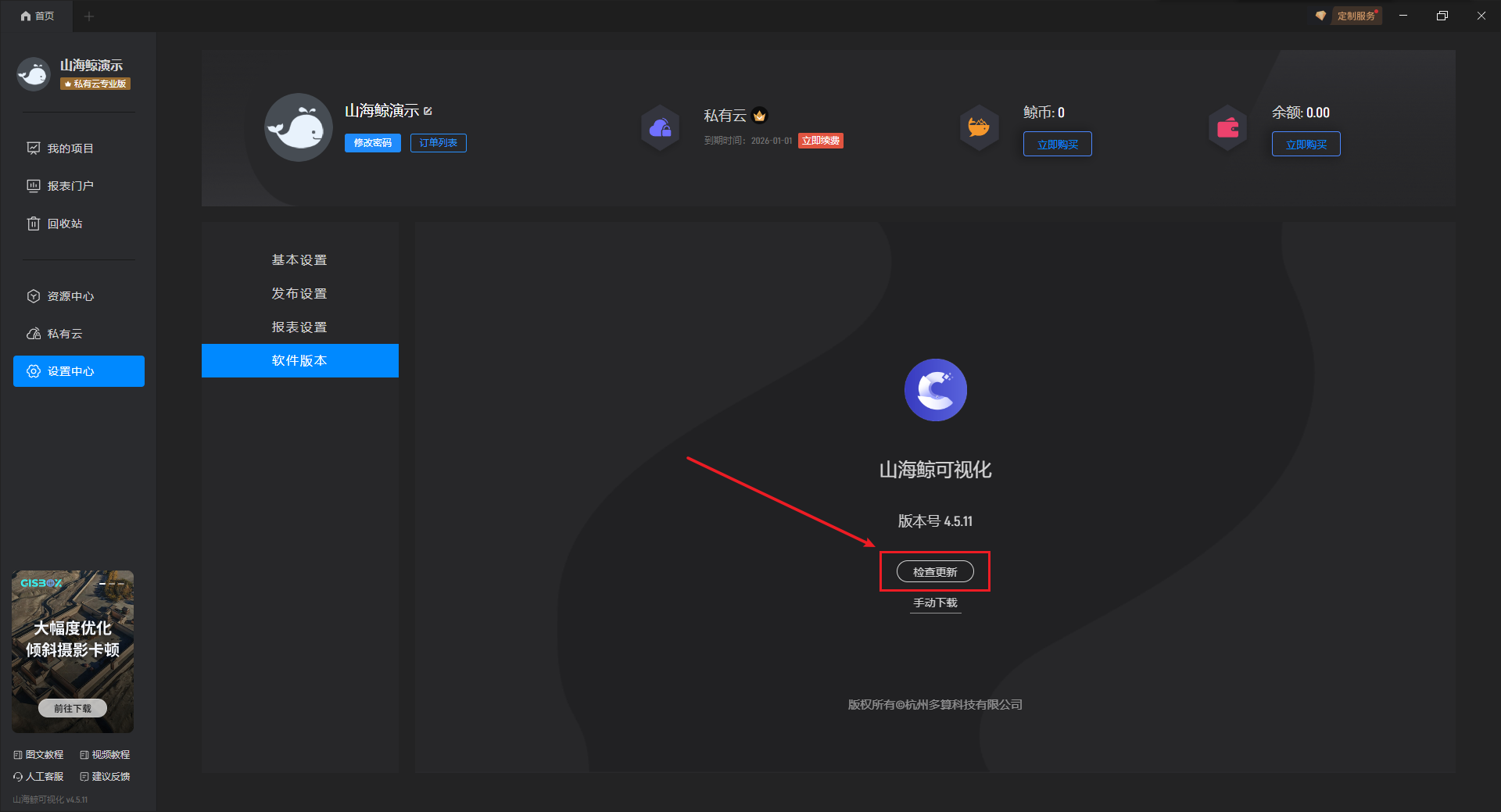The height and width of the screenshot is (812, 1501).
Task: Click 立即续费 renew button
Action: click(821, 141)
